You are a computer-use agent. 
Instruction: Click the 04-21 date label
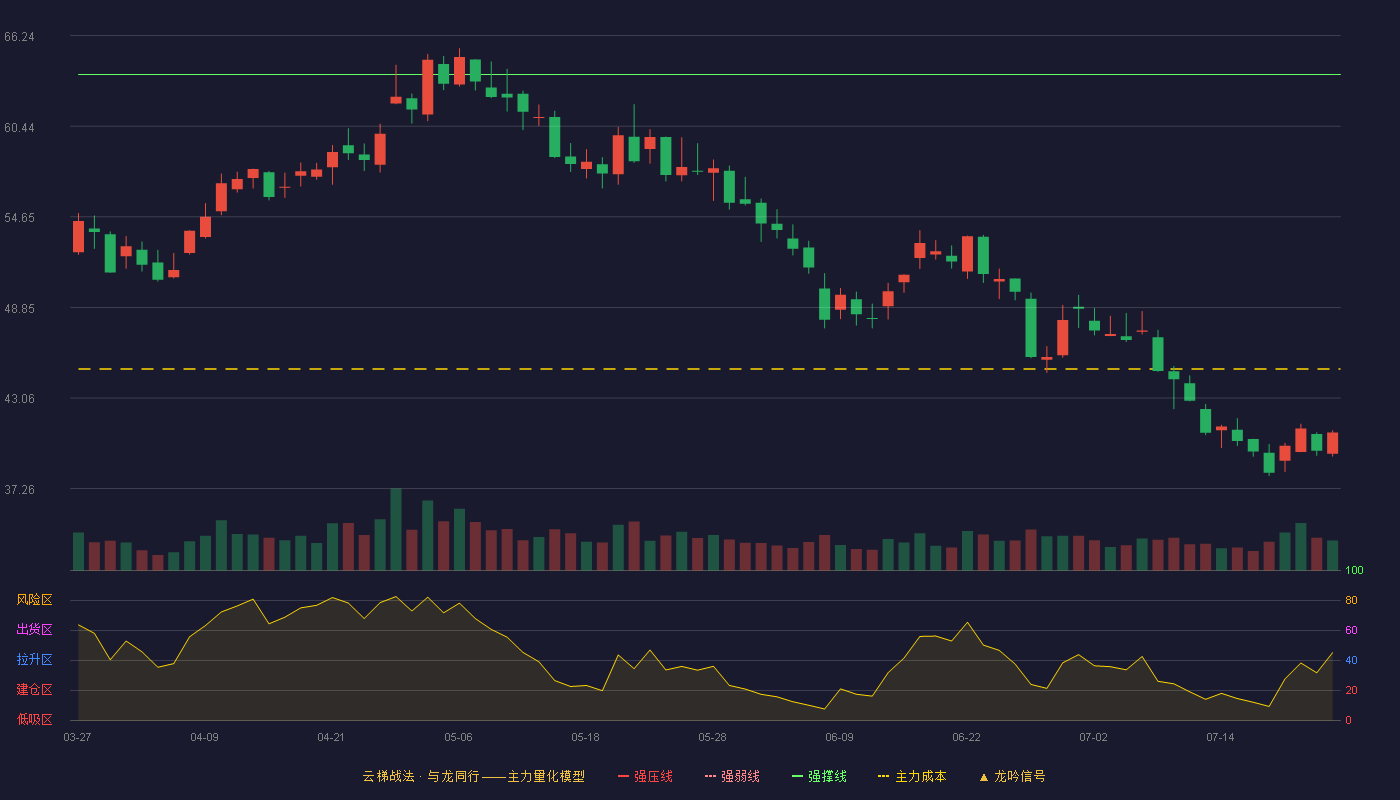331,737
